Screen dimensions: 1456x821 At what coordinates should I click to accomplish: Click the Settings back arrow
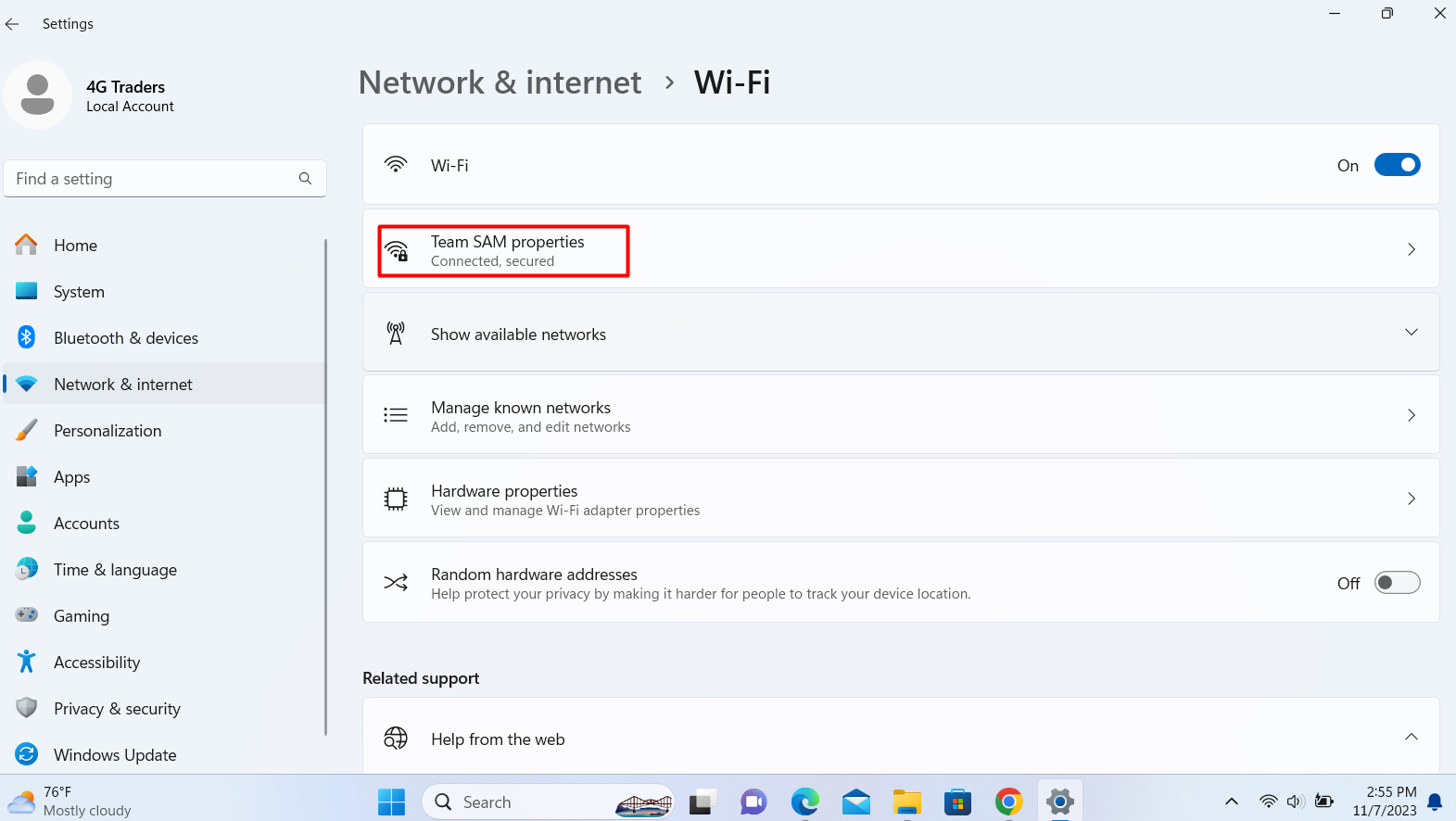click(x=12, y=24)
